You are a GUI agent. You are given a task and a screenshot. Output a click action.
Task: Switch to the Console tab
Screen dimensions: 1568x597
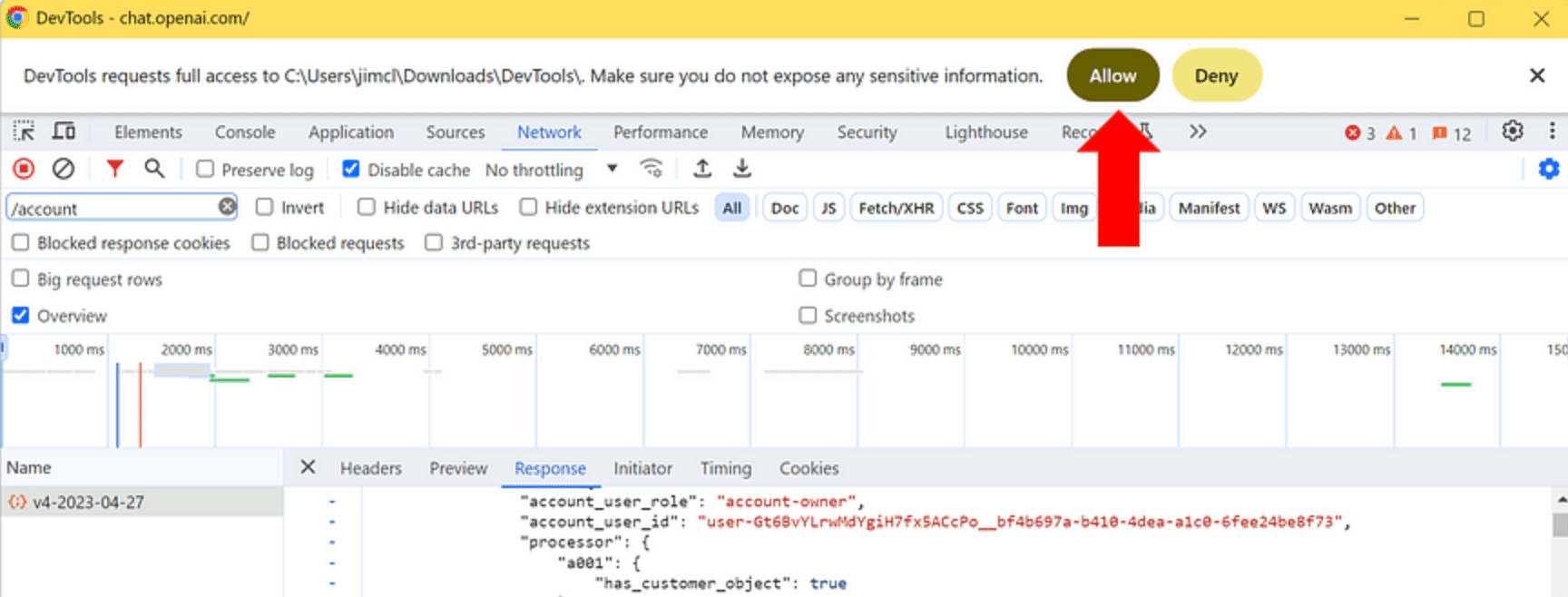(245, 132)
